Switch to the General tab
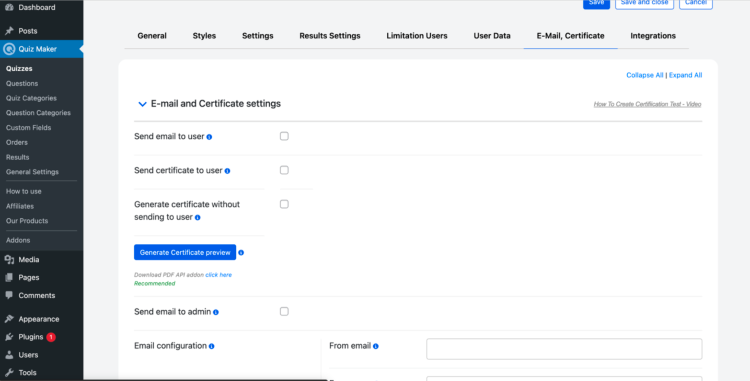This screenshot has height=381, width=750. [x=152, y=36]
